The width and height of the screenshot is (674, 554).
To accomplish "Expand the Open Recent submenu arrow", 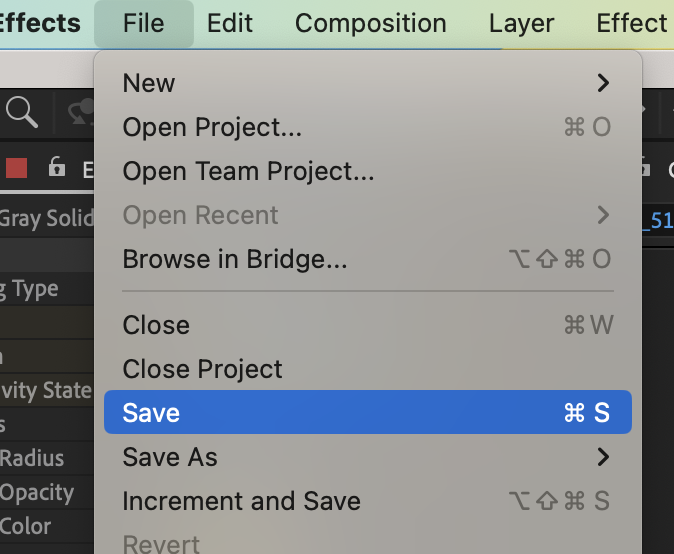I will tap(603, 215).
